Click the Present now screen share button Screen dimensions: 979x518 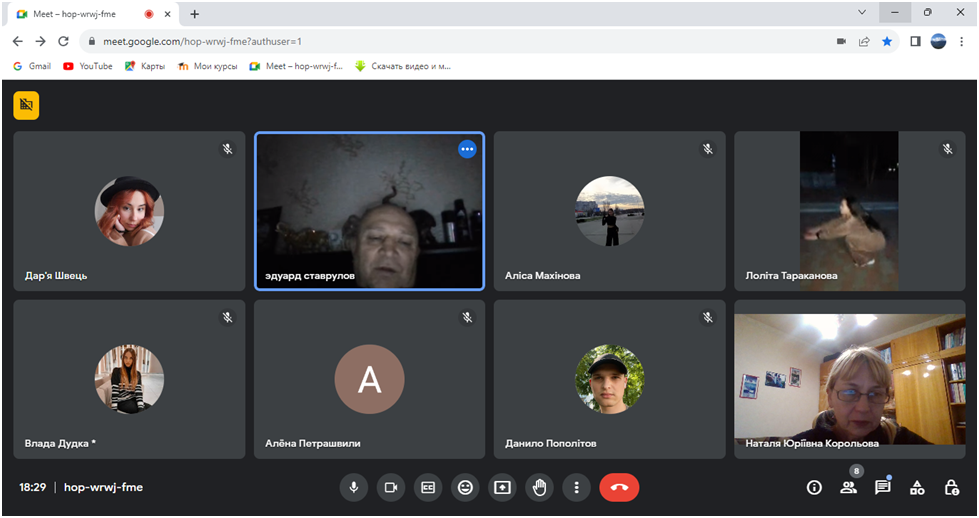503,487
